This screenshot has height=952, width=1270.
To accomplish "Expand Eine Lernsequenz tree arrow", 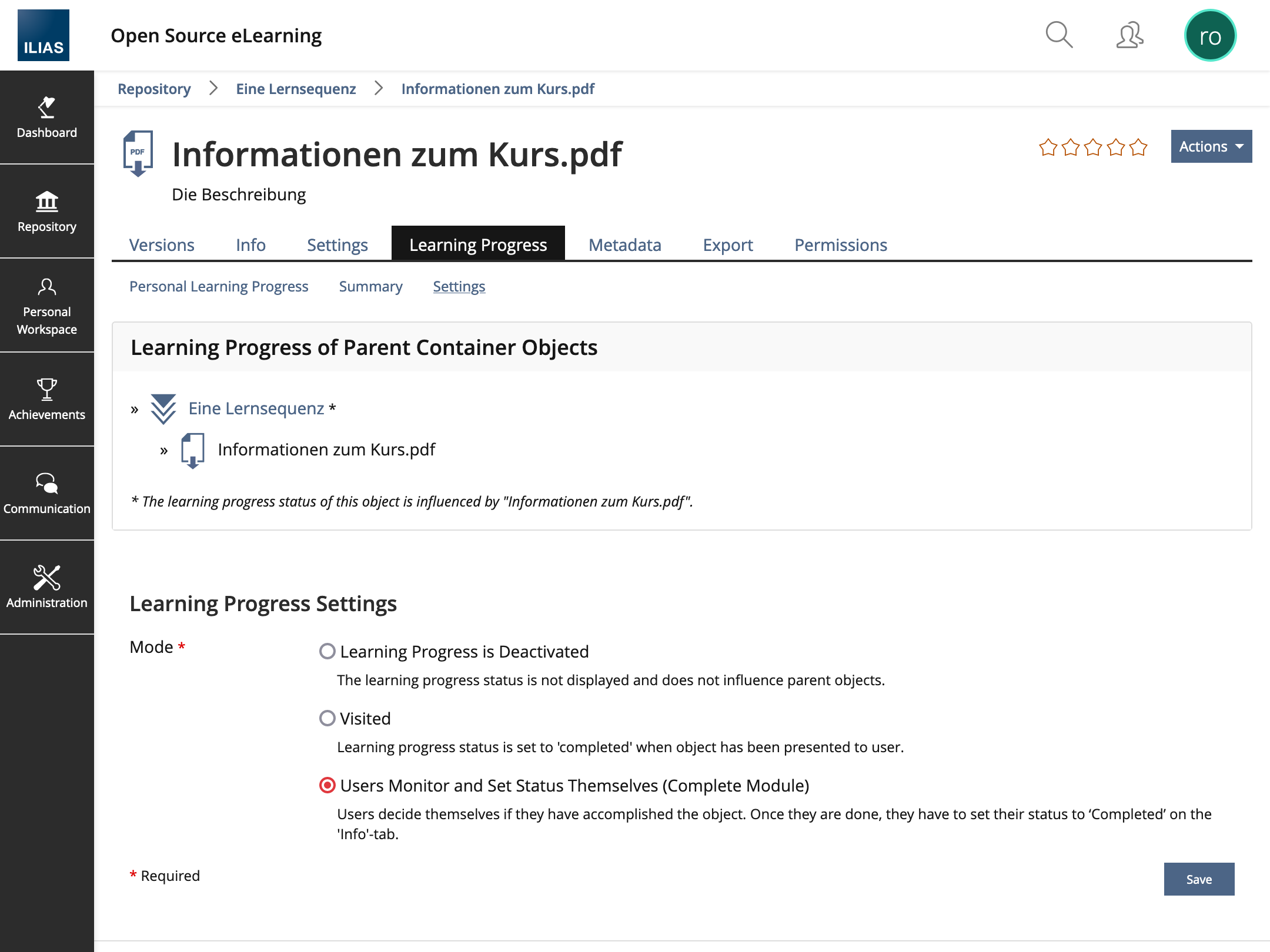I will pos(135,410).
